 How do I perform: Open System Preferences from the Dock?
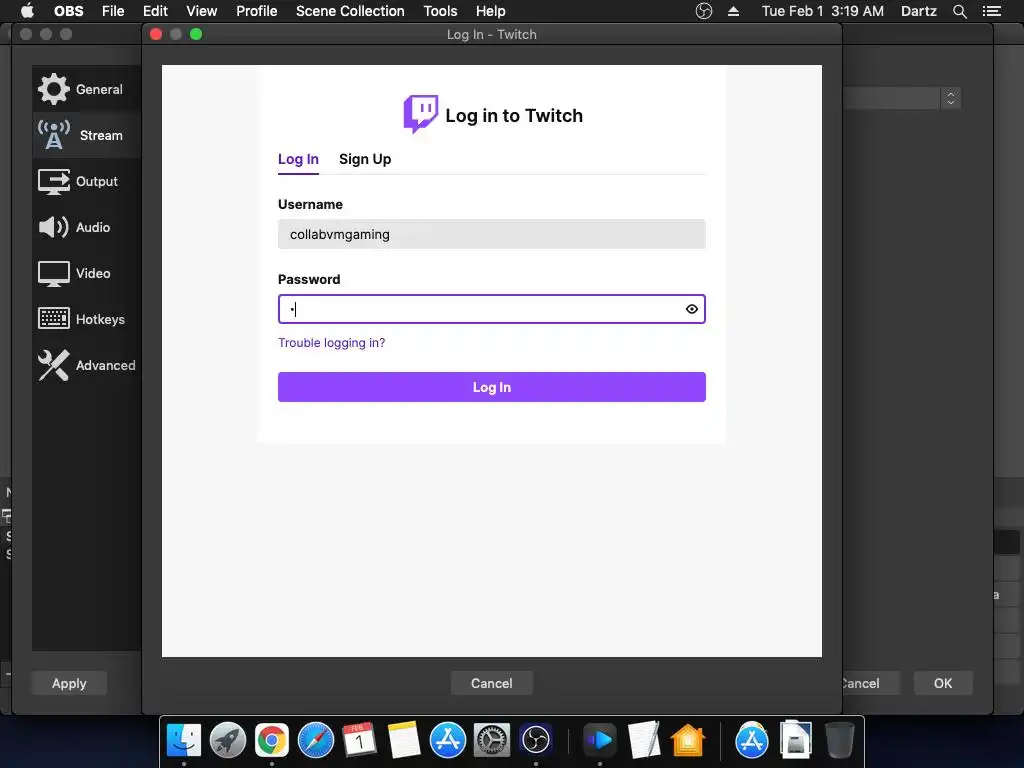tap(492, 741)
